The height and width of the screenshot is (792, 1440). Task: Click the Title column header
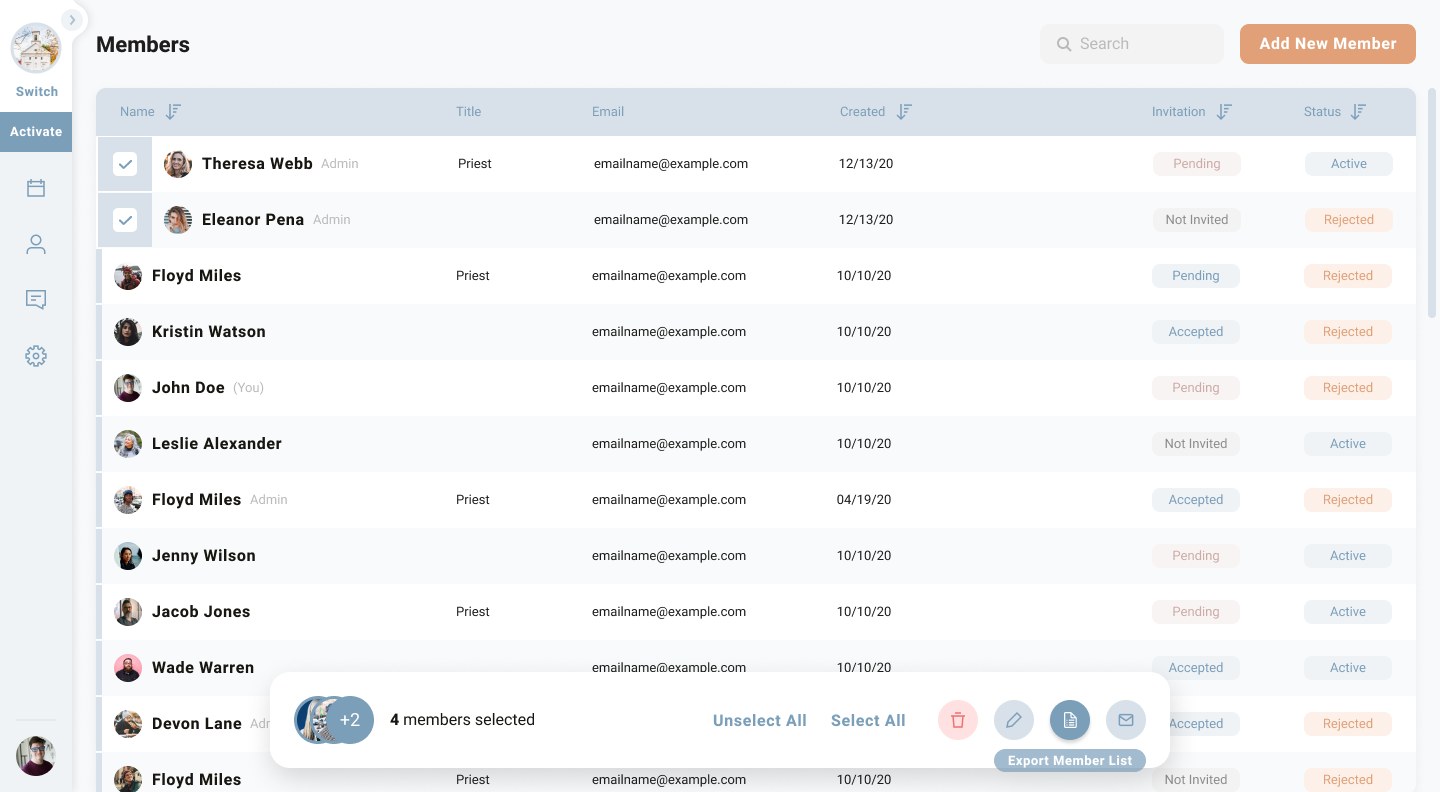coord(468,112)
